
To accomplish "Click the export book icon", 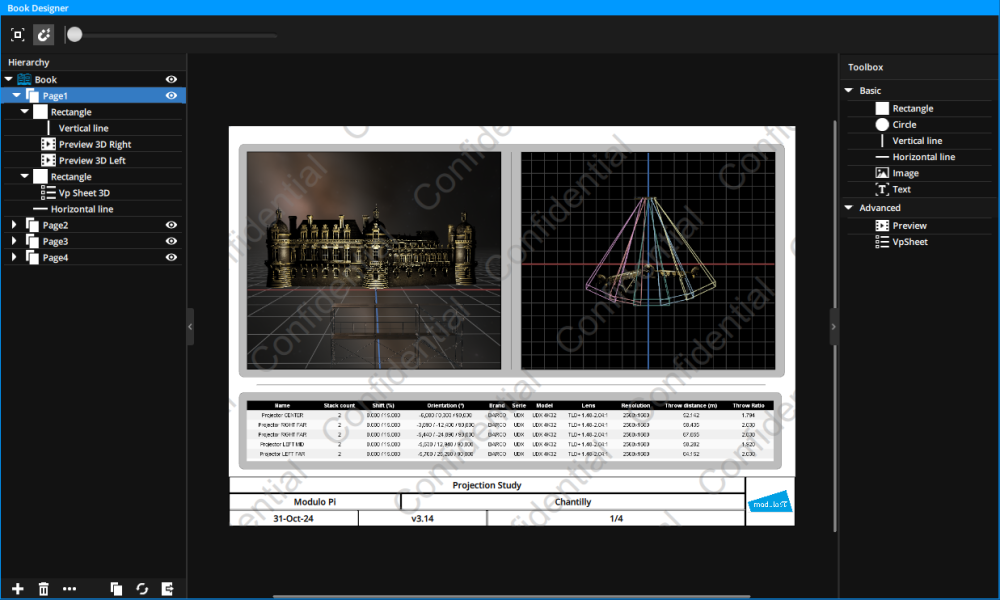I will (x=168, y=589).
